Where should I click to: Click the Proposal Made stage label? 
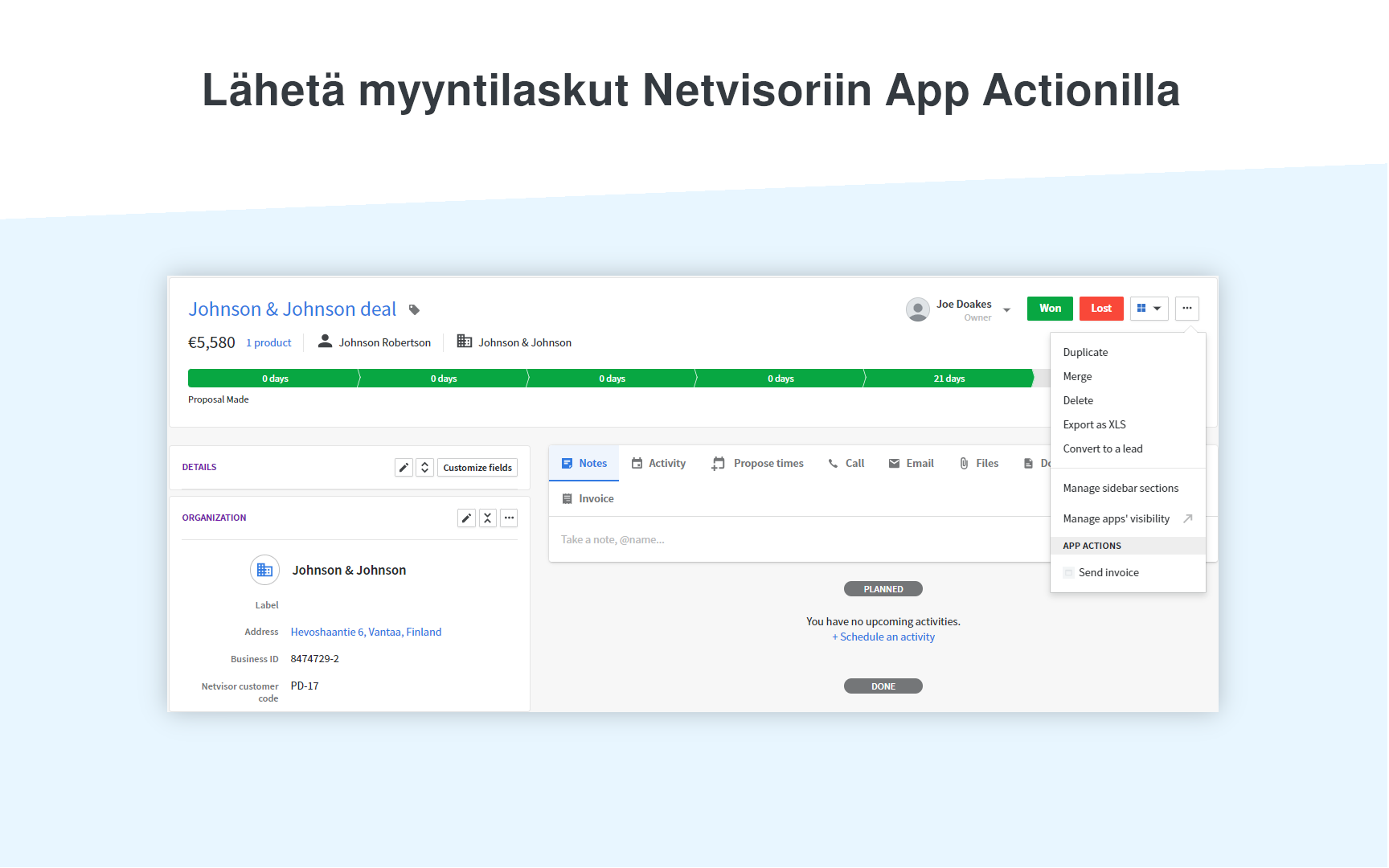[219, 399]
